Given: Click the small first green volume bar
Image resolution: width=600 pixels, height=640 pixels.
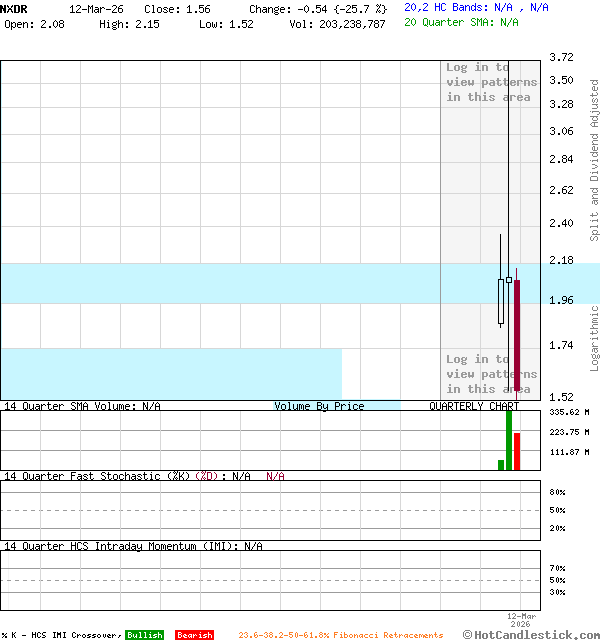Looking at the screenshot, I should (x=501, y=464).
